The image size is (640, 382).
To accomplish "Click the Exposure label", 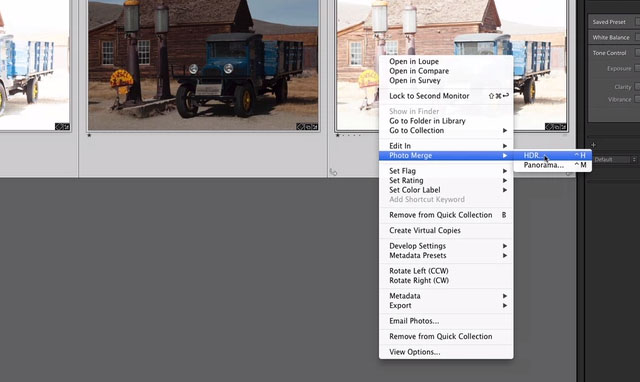I will 619,69.
